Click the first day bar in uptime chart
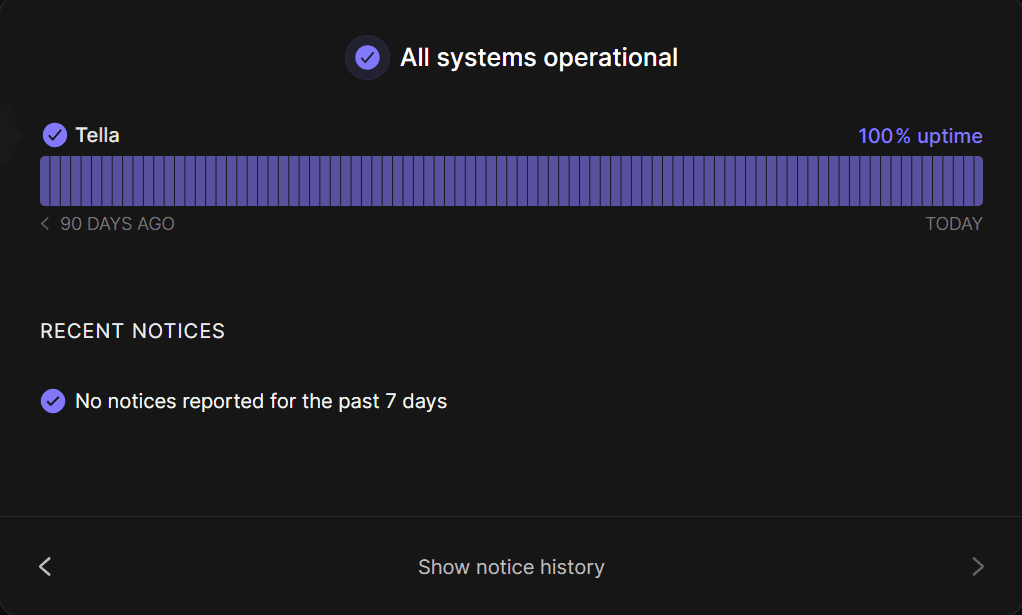Viewport: 1022px width, 615px height. click(45, 181)
